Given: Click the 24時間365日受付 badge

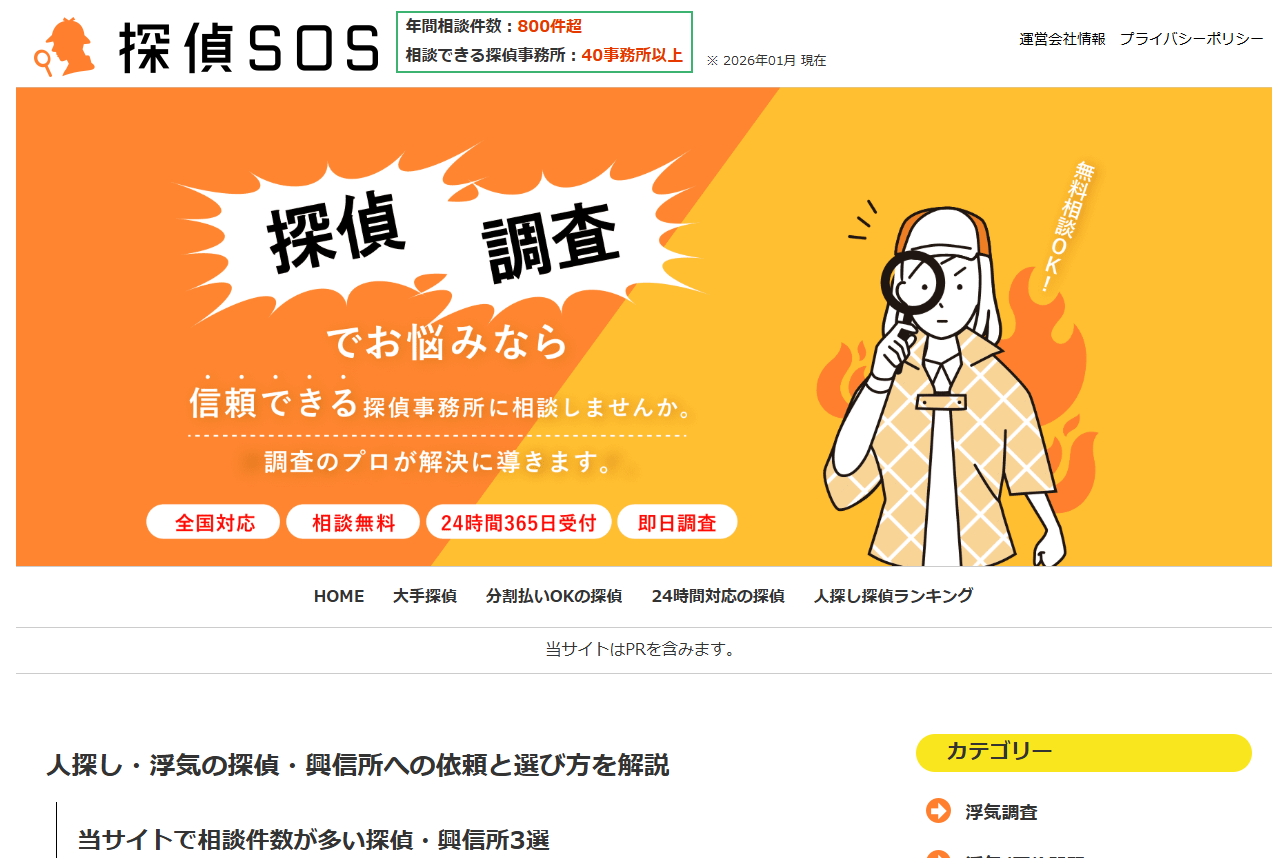Looking at the screenshot, I should (x=518, y=522).
